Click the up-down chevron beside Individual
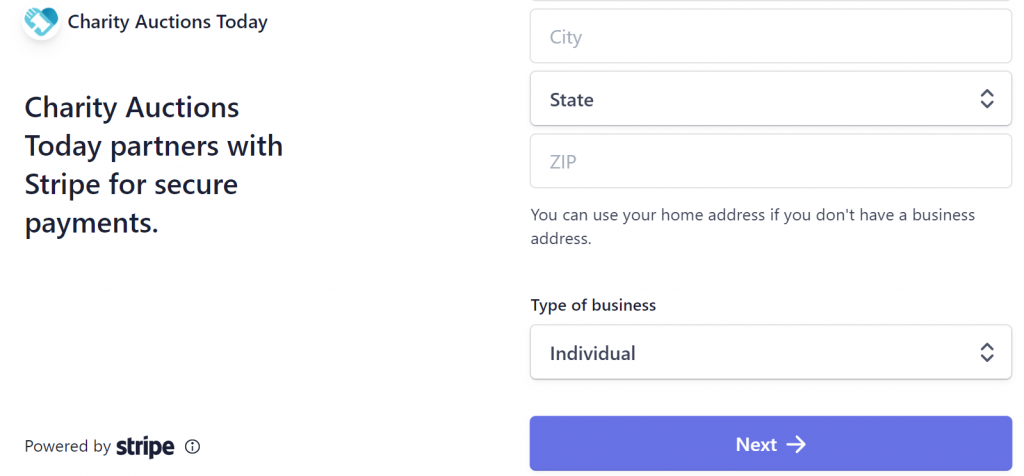The width and height of the screenshot is (1024, 476). [986, 353]
